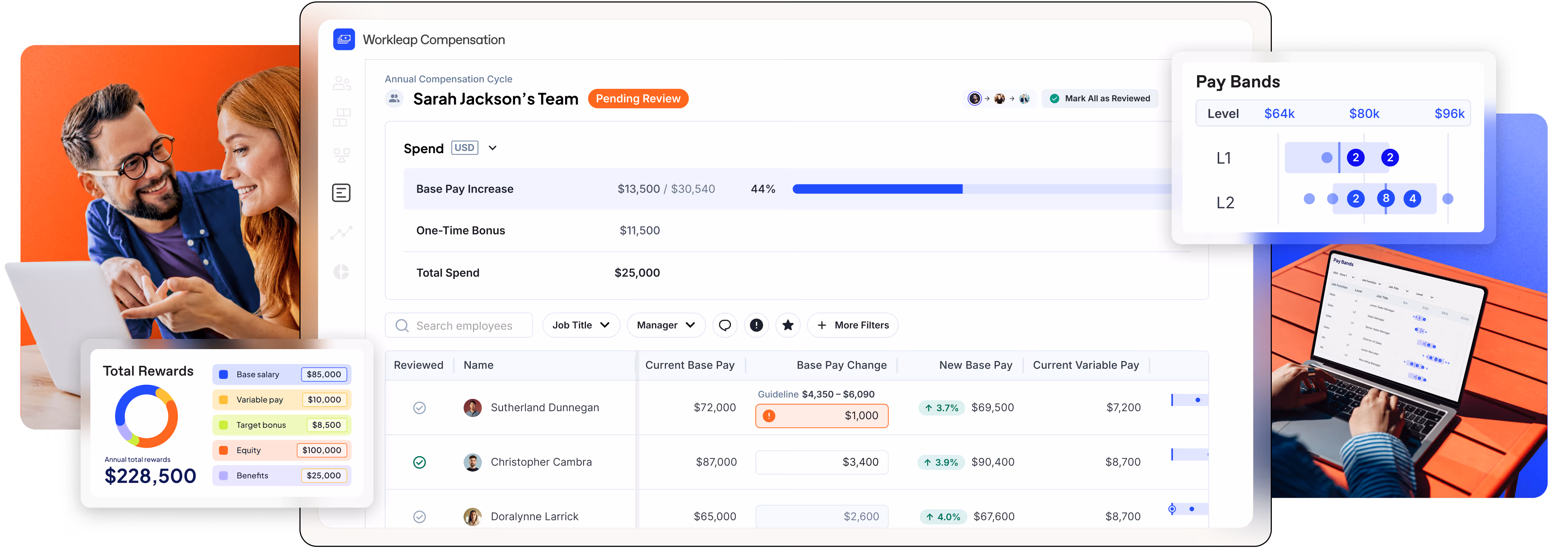The image size is (1568, 548).
Task: Open the USD currency selector
Action: [x=465, y=148]
